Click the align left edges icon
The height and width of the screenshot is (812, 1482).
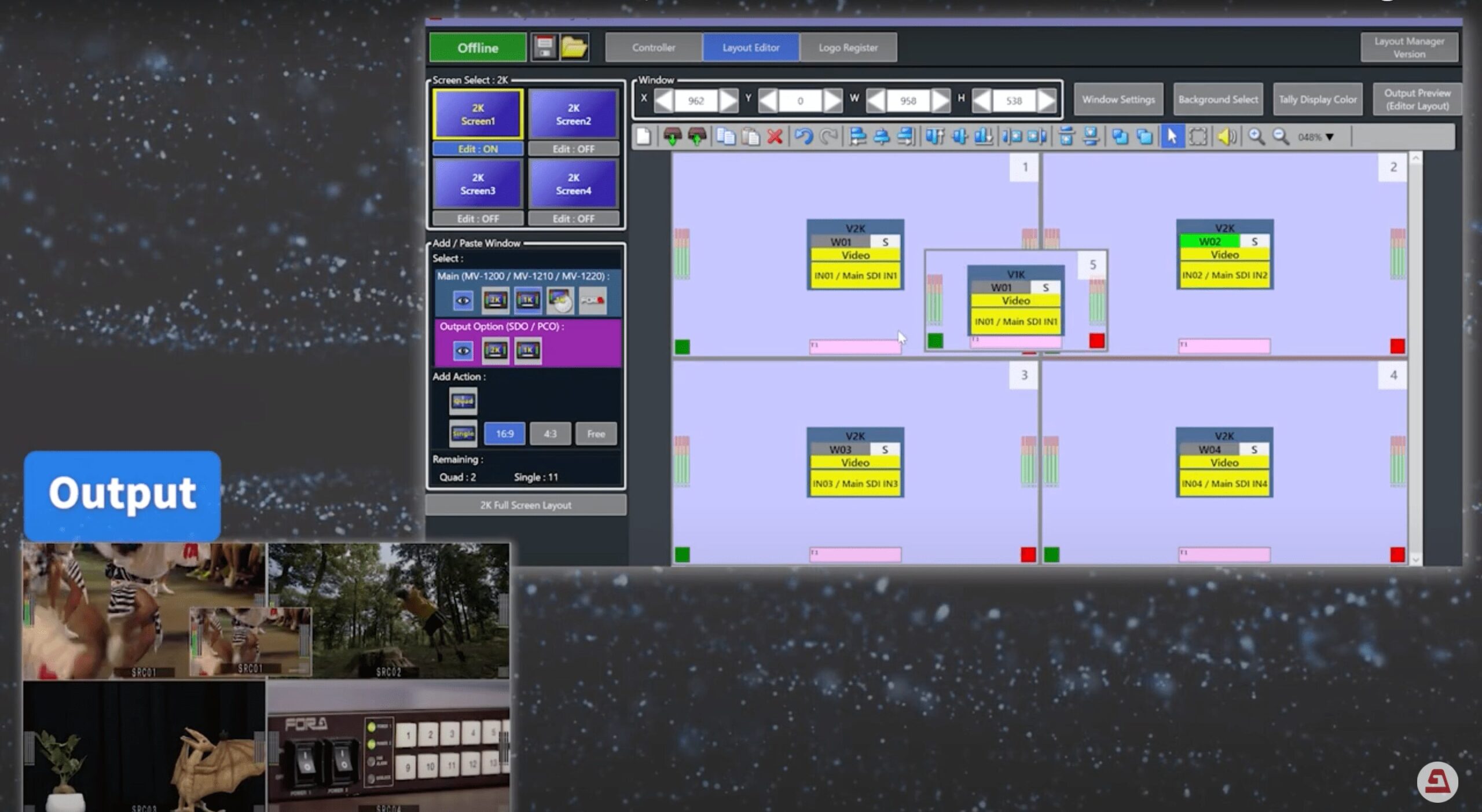coord(857,137)
